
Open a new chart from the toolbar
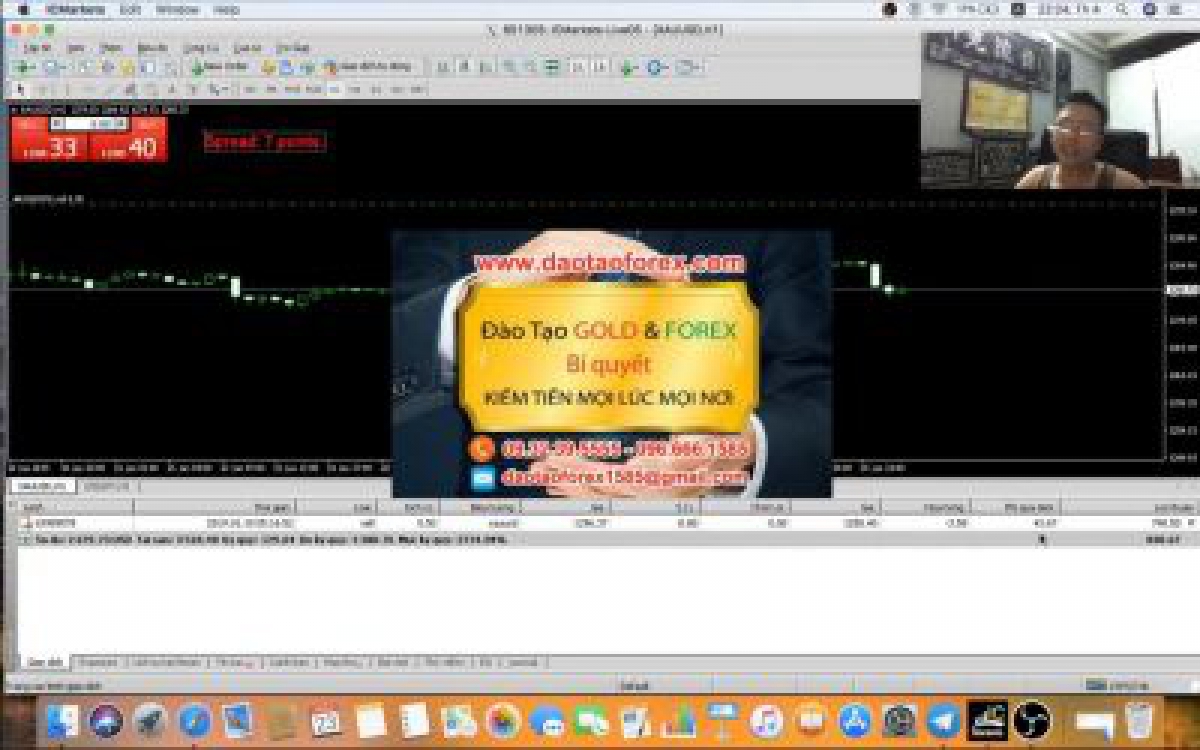(x=23, y=67)
